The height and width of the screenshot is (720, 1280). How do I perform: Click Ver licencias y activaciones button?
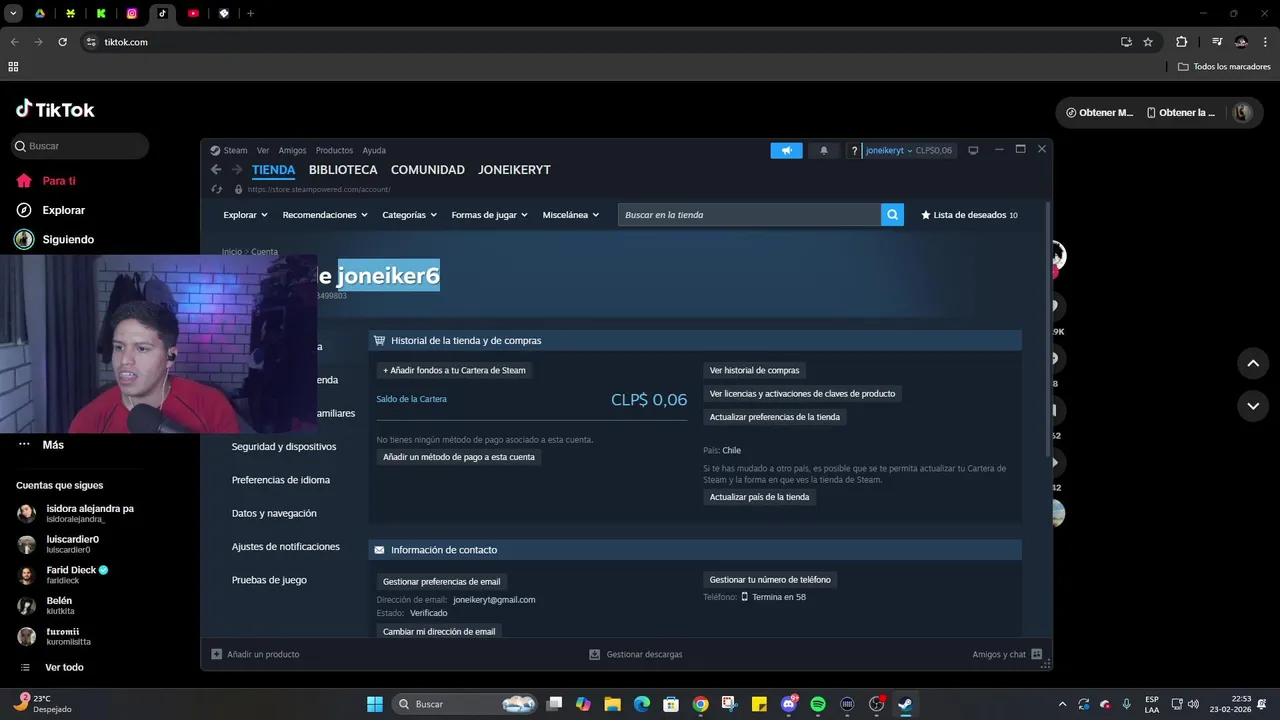pos(802,393)
